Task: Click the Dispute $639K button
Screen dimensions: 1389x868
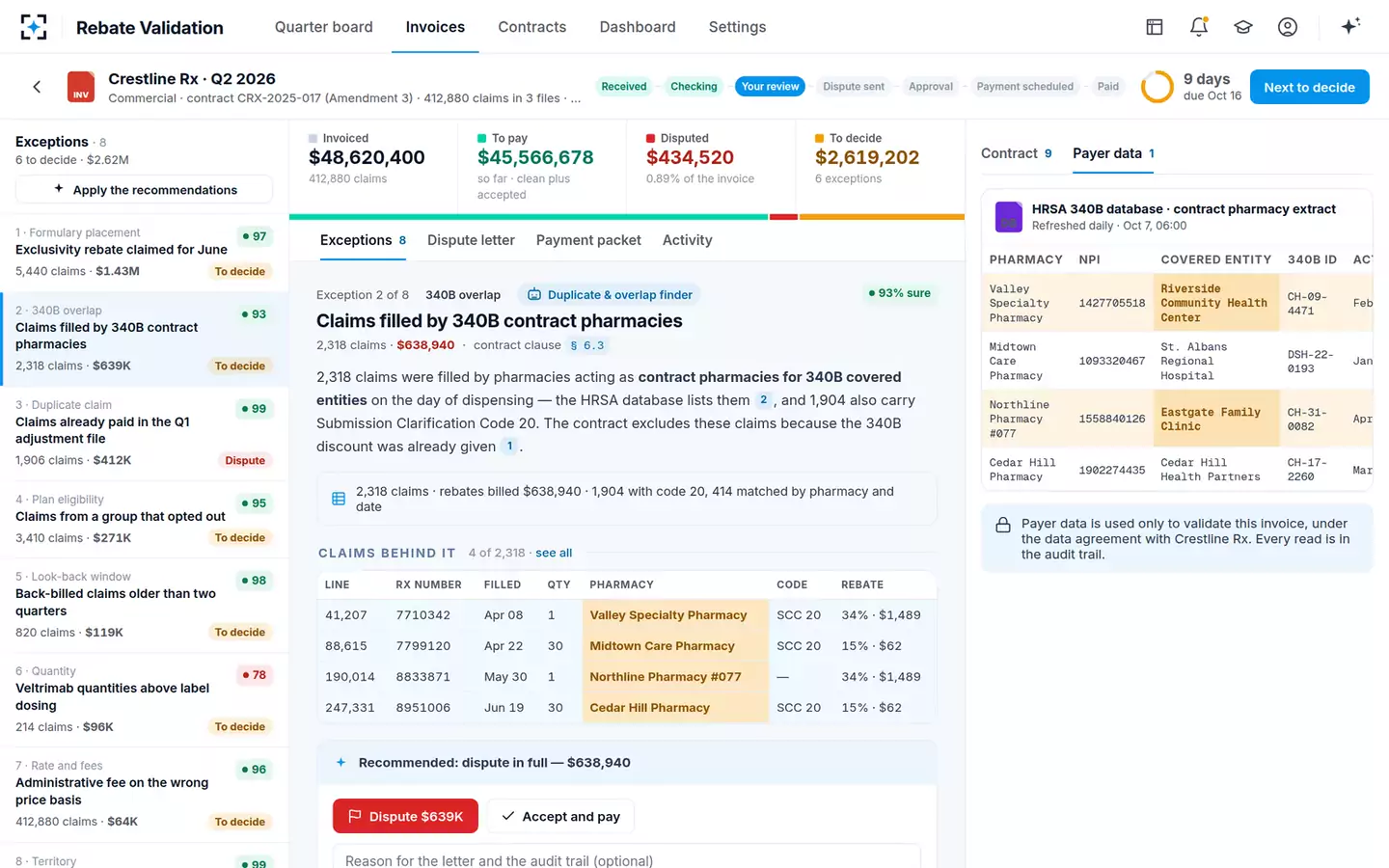Action: 405,816
